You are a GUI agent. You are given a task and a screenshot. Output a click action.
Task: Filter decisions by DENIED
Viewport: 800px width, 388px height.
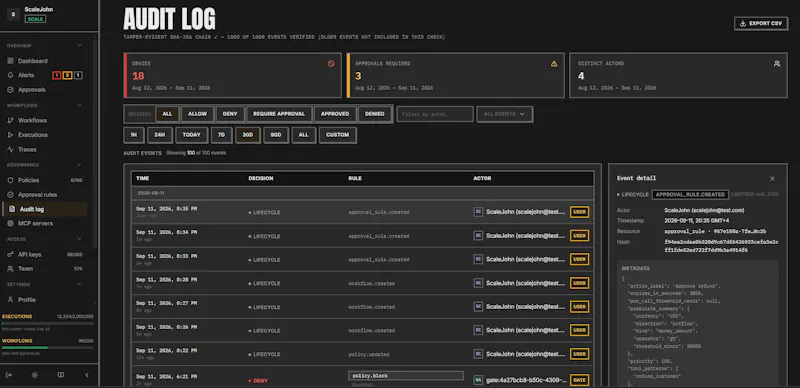click(375, 114)
